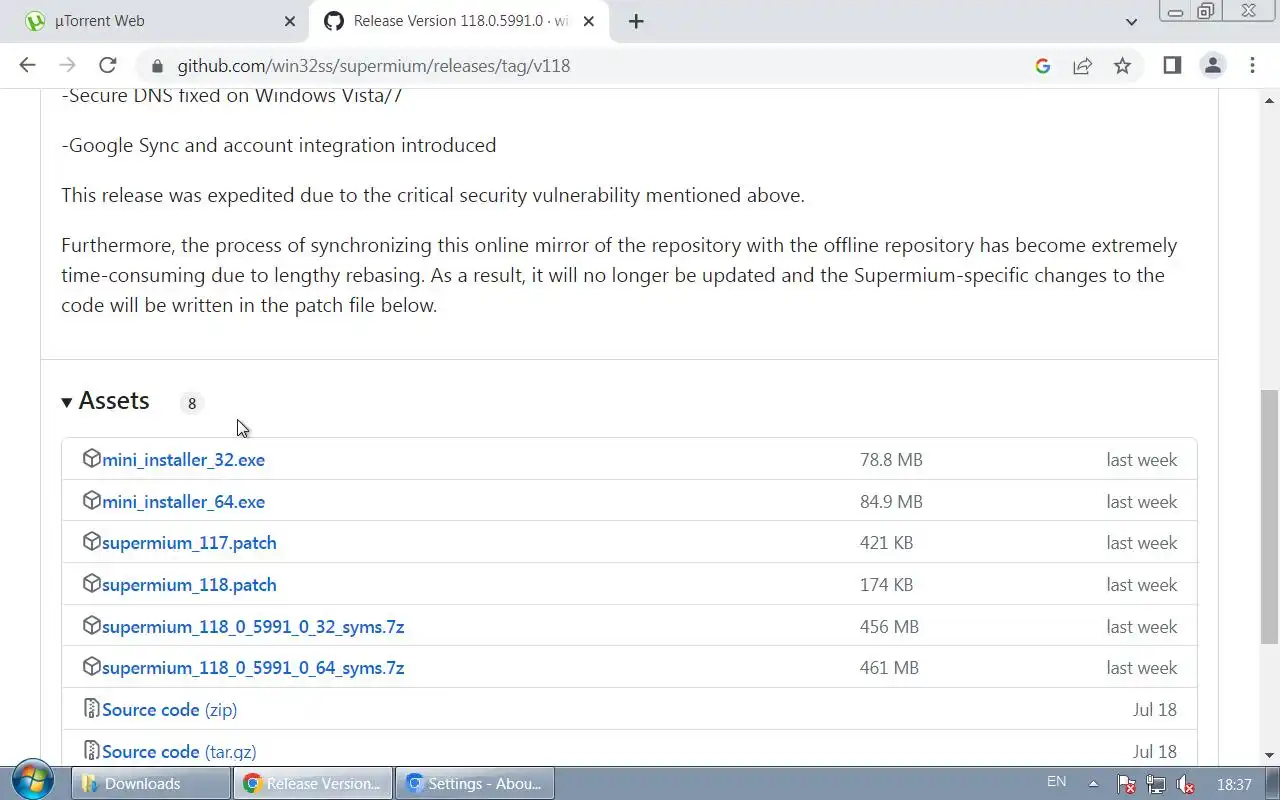
Task: Download supermium_118.patch
Action: pos(189,585)
